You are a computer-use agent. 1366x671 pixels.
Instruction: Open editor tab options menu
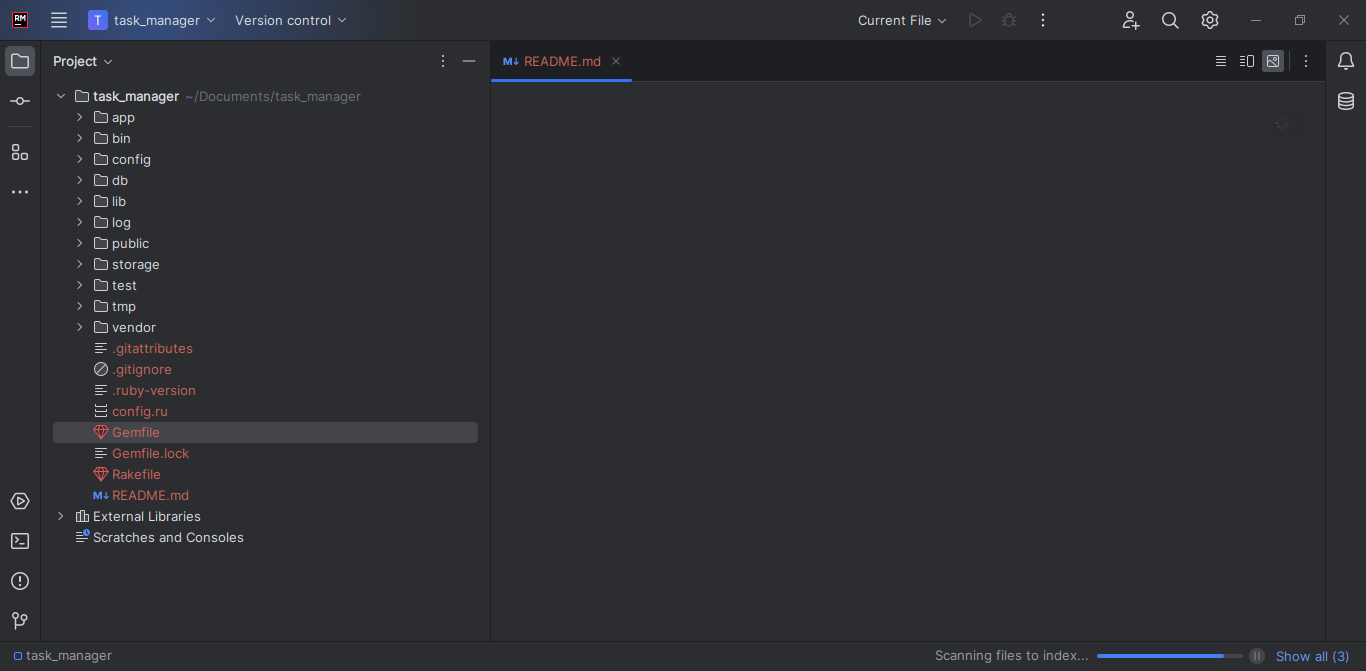tap(1306, 61)
